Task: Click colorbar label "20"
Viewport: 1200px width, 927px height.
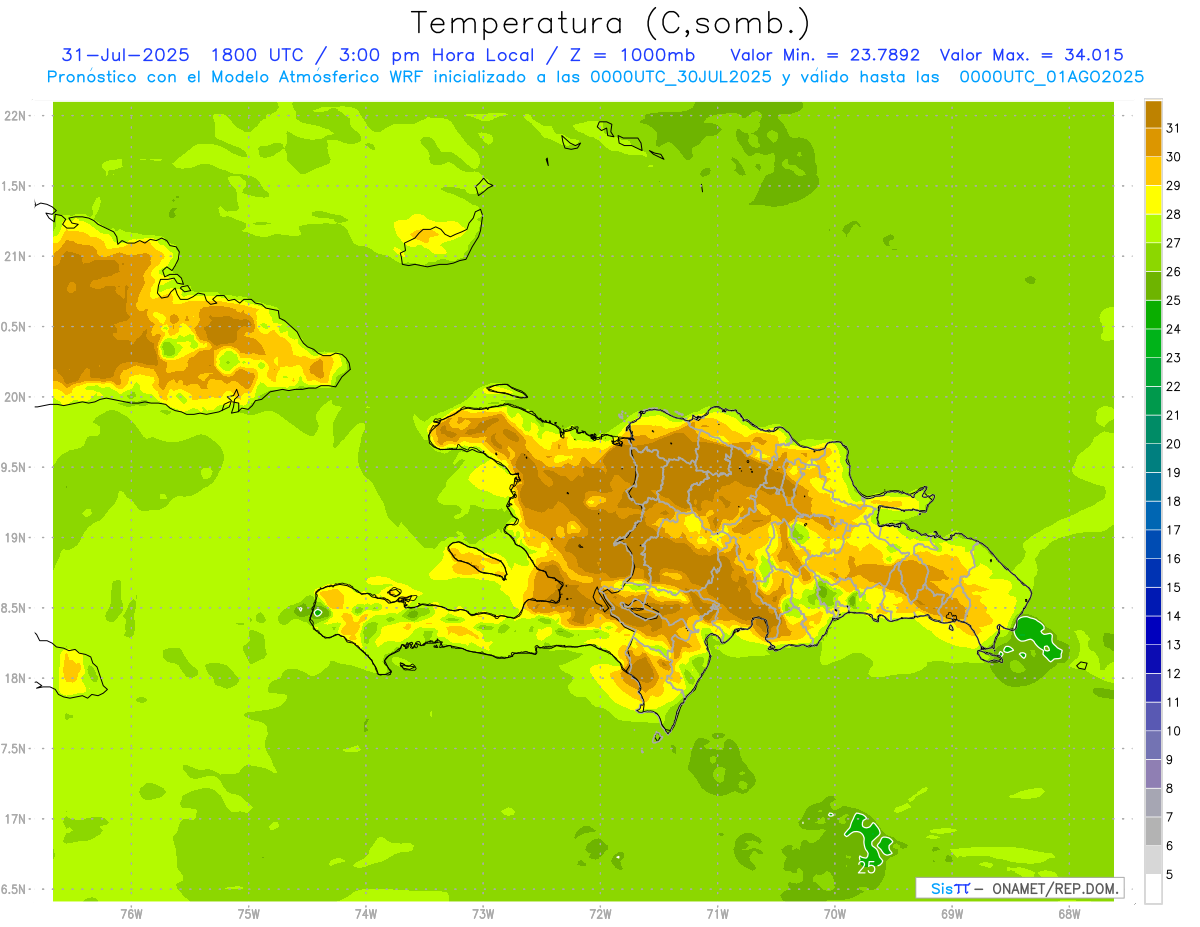Action: click(1173, 444)
